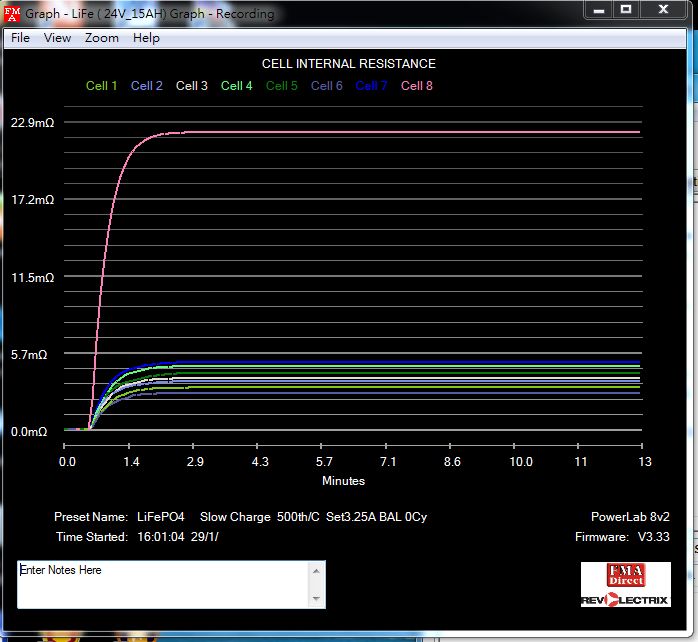Toggle the Cell 2 legend label
This screenshot has height=642, width=698.
tap(147, 86)
